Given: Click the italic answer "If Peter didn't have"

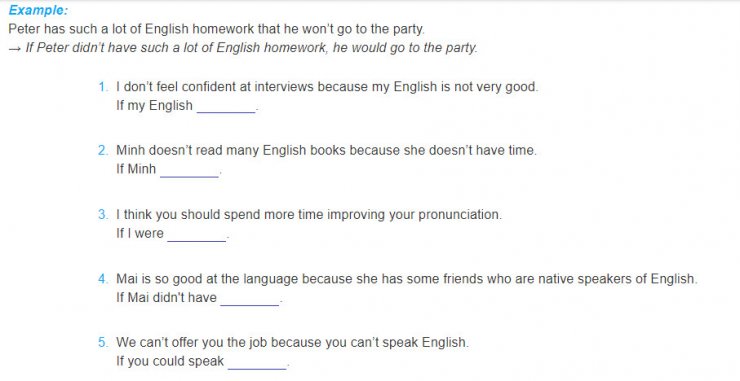Looking at the screenshot, I should (252, 48).
